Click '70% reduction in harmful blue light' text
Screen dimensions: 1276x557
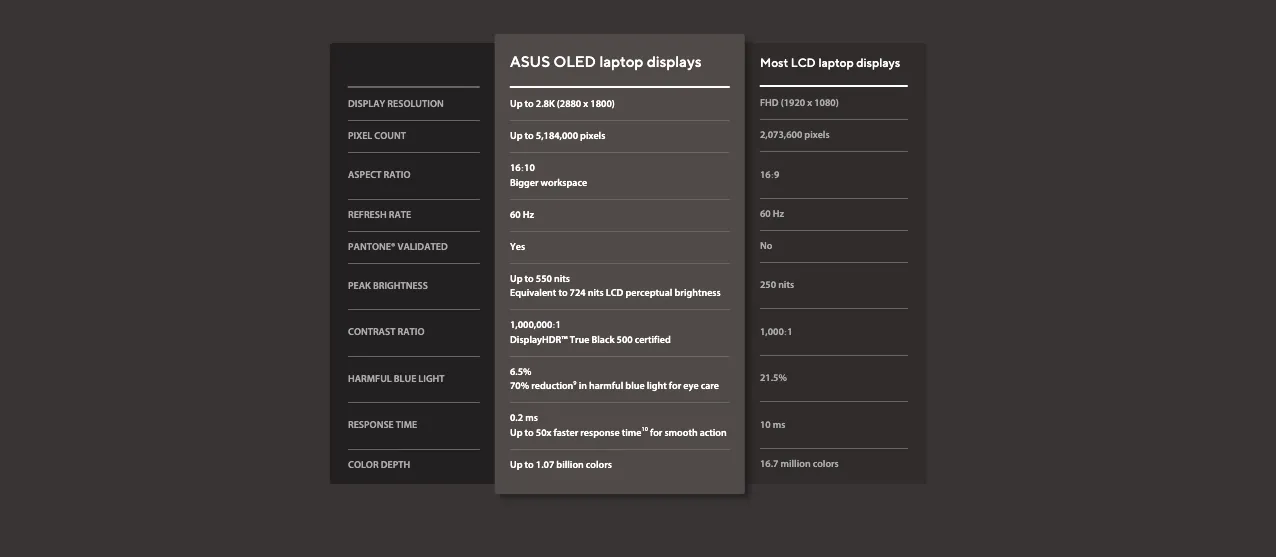[614, 386]
